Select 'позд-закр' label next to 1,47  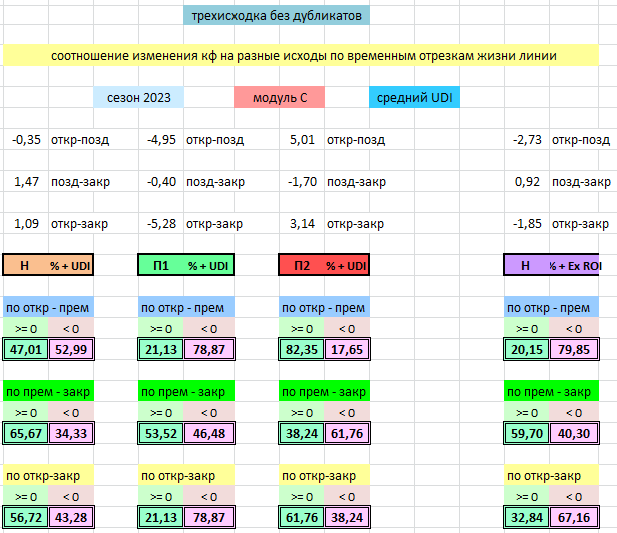80,182
